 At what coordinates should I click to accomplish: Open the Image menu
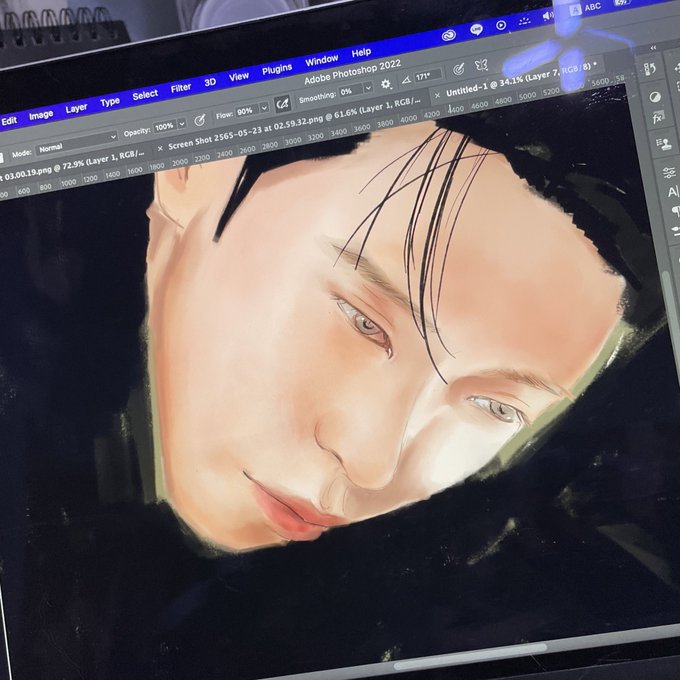41,115
